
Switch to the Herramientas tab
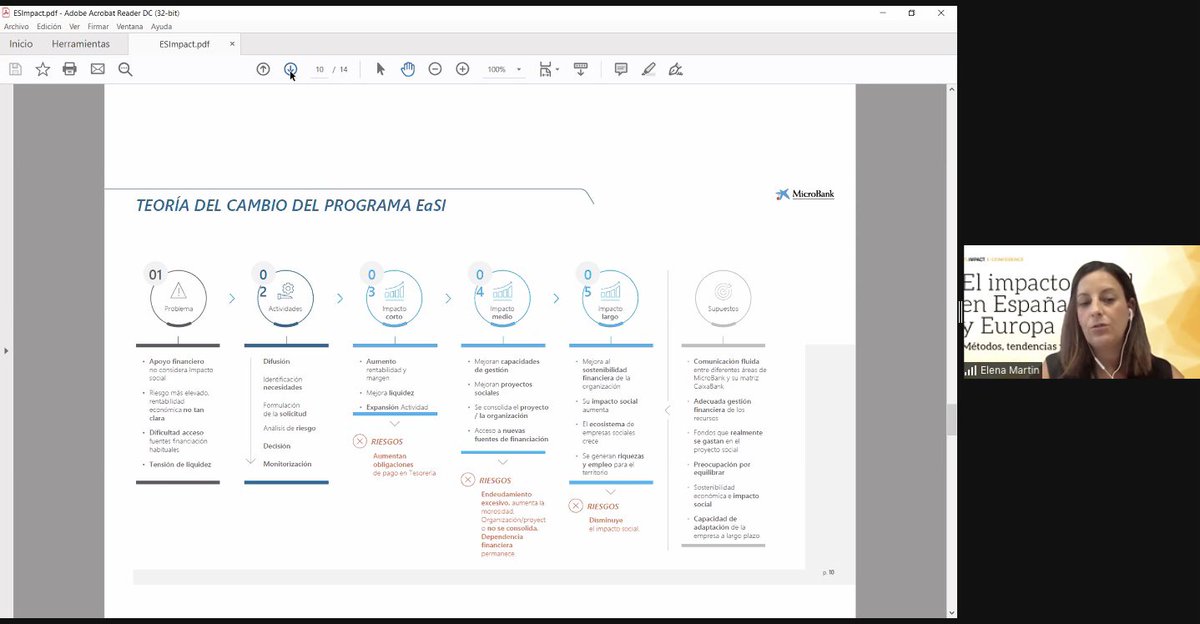point(81,44)
